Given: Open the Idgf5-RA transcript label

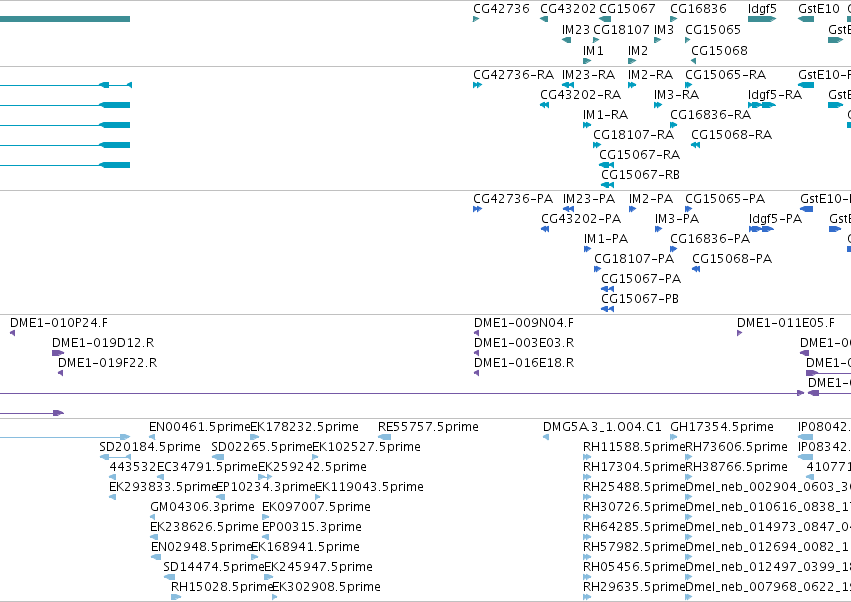Looking at the screenshot, I should [x=775, y=95].
